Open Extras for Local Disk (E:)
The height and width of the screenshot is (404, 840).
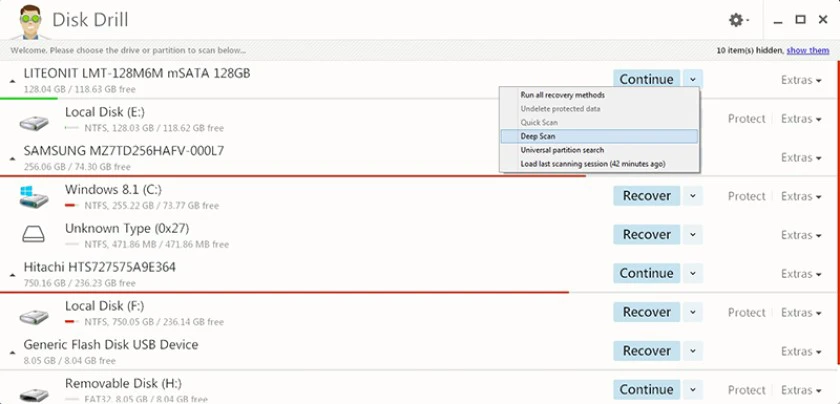801,119
